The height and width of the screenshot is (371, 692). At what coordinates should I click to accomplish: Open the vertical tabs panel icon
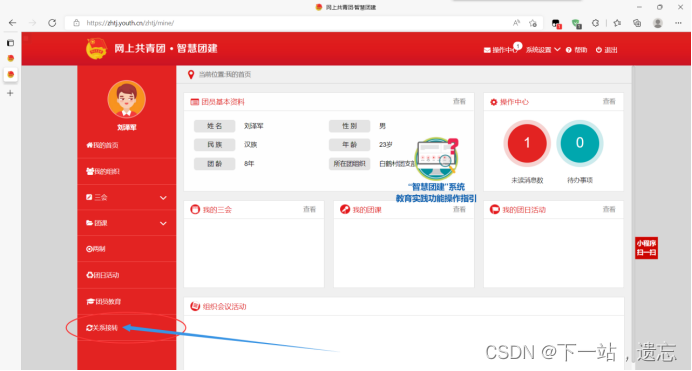click(x=11, y=43)
